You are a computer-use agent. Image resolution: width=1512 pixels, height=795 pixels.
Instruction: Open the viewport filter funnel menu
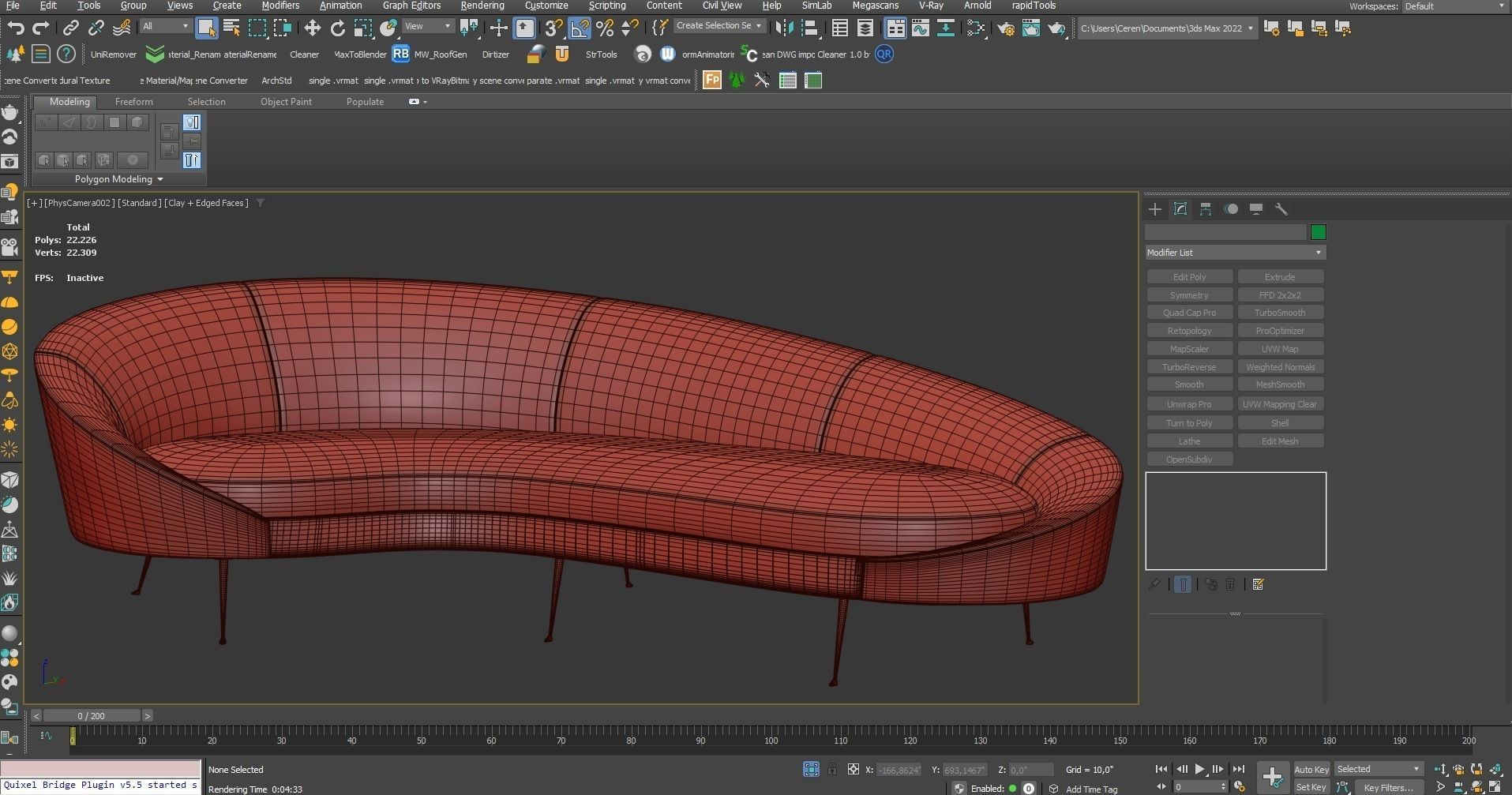[261, 203]
